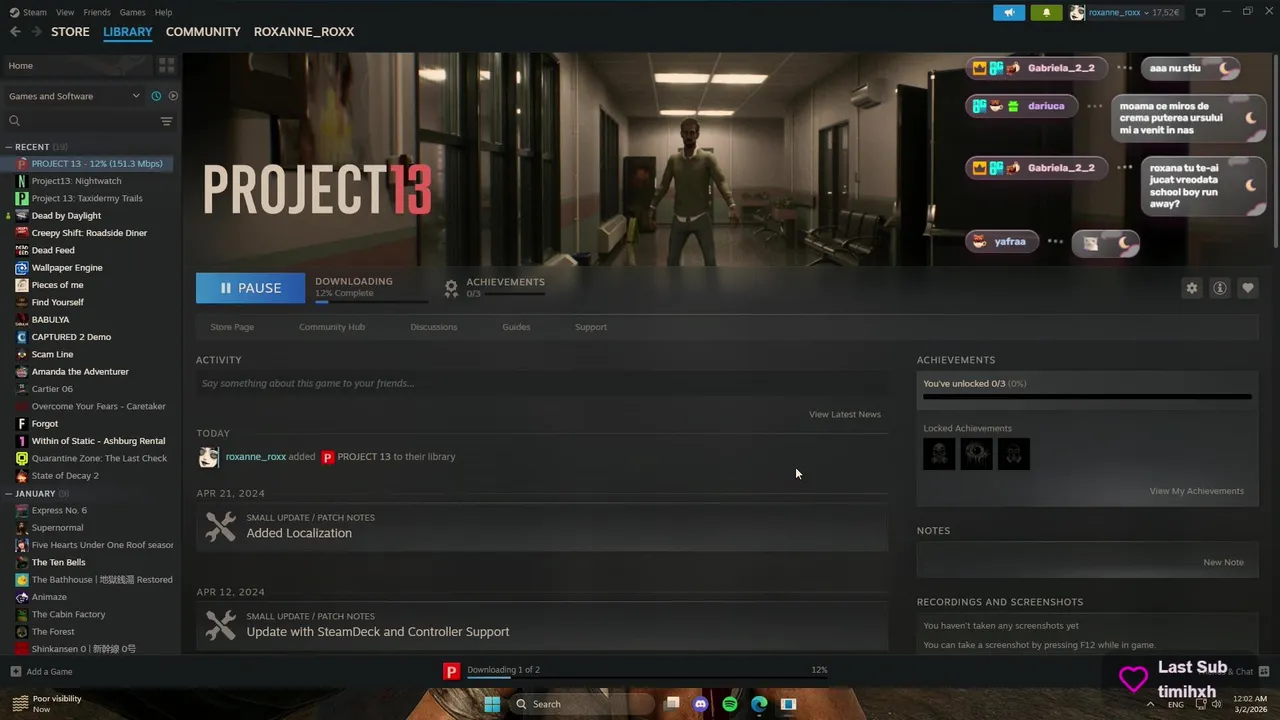The width and height of the screenshot is (1280, 720).
Task: Open the Games menu
Action: 132,12
